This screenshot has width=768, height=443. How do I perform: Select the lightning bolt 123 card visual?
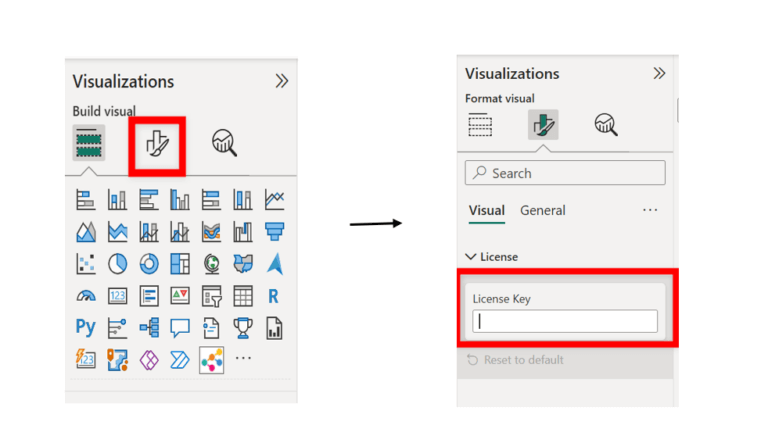pos(86,360)
